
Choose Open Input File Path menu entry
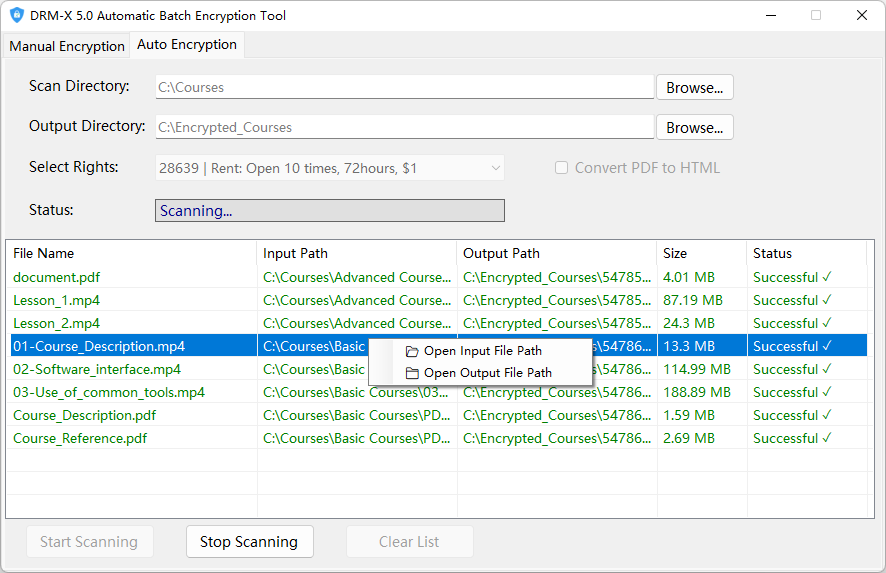point(483,351)
